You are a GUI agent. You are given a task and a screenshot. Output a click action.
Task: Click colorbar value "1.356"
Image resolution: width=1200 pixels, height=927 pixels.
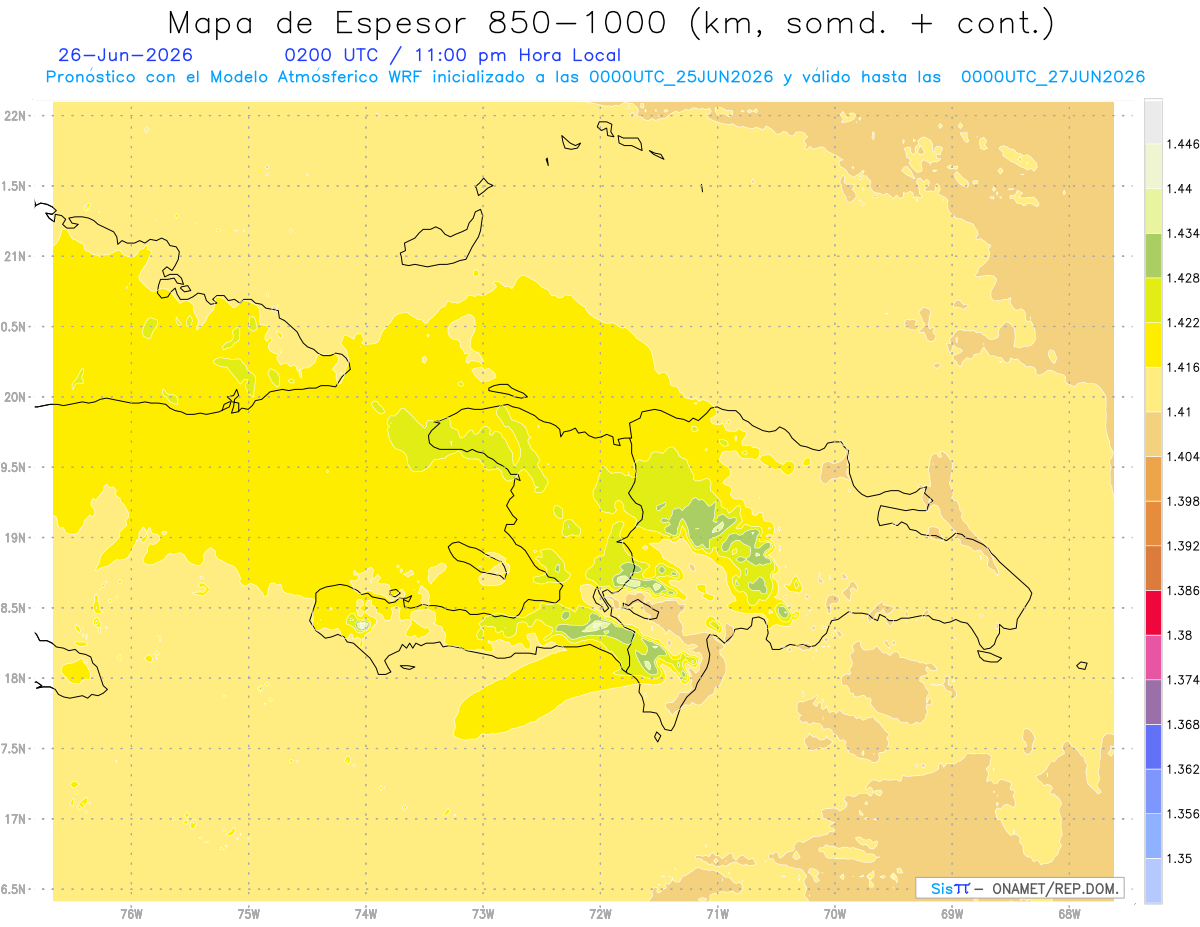point(1183,814)
